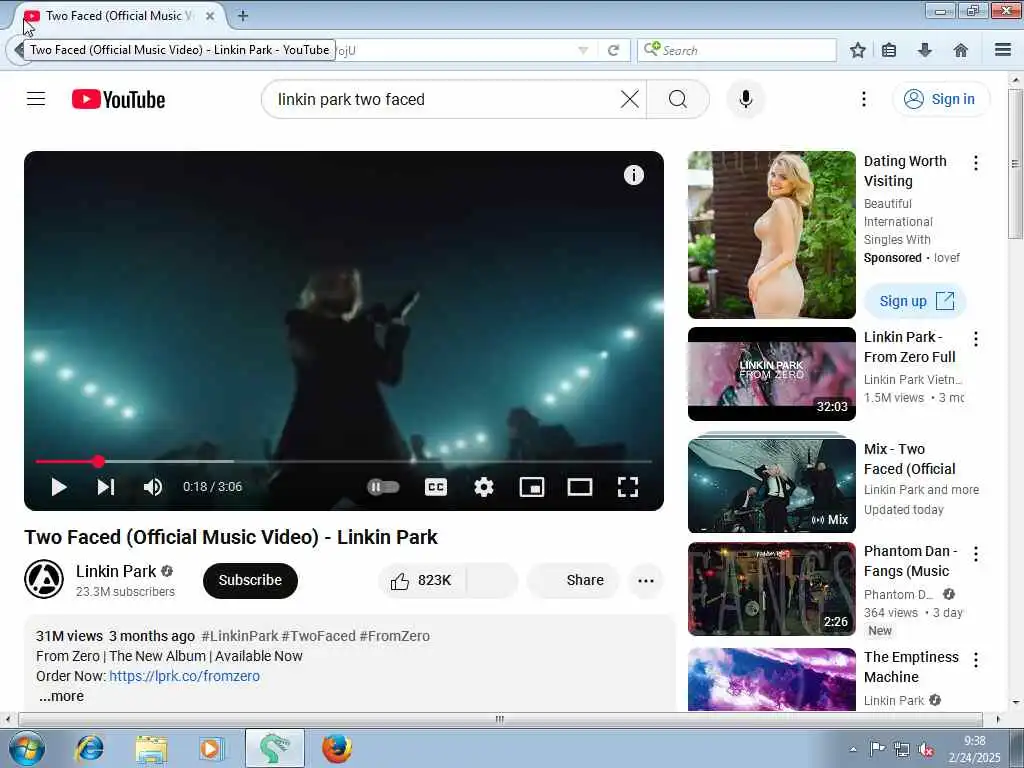Open options for Phantom Dan Fangs video
This screenshot has width=1024, height=768.
(976, 554)
